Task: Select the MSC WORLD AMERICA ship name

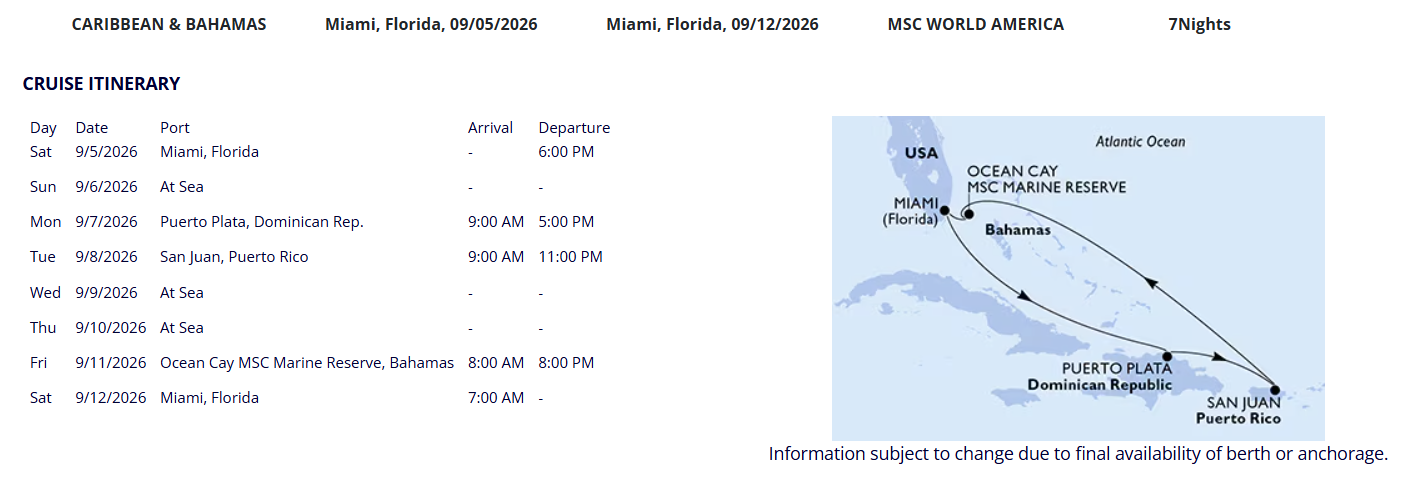Action: coord(975,24)
